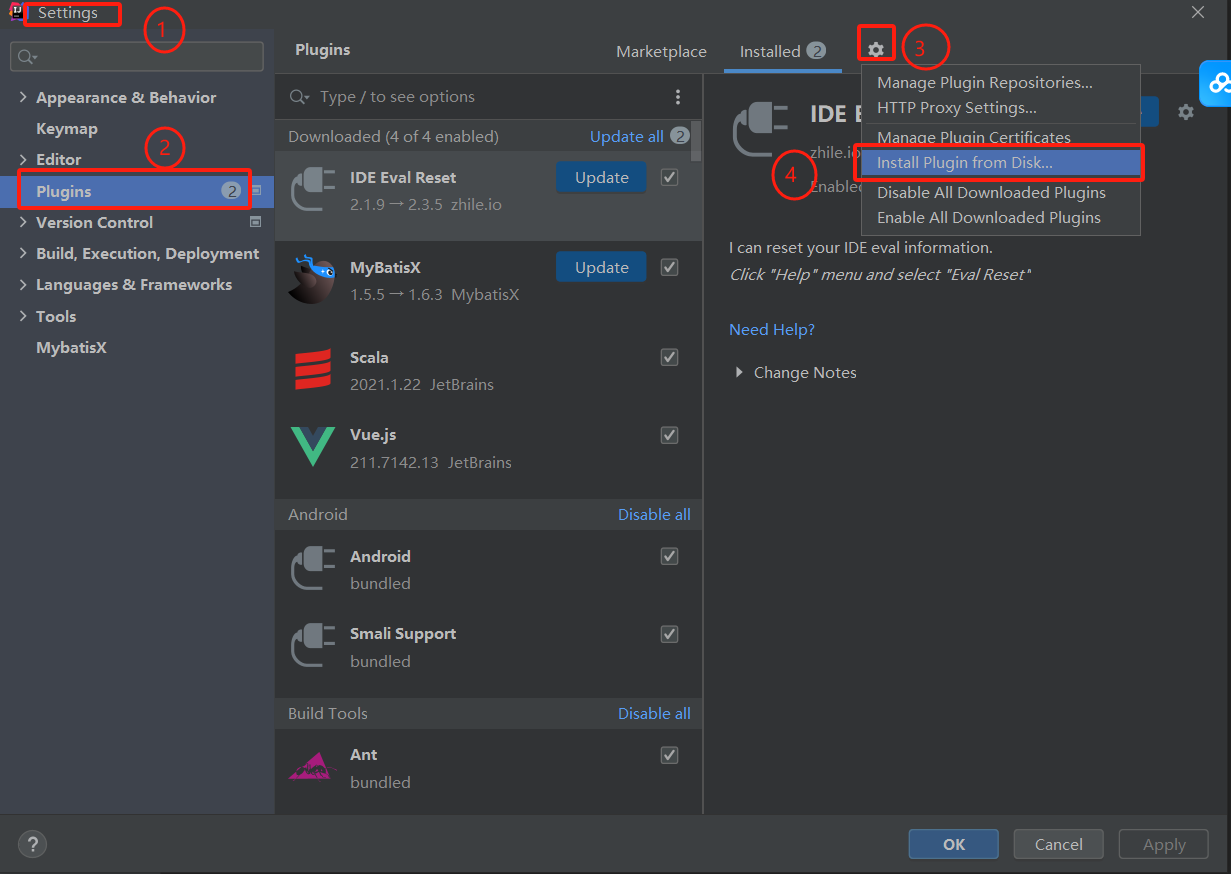Toggle the Smali Support checkbox
Screen dimensions: 1231x874
670,634
